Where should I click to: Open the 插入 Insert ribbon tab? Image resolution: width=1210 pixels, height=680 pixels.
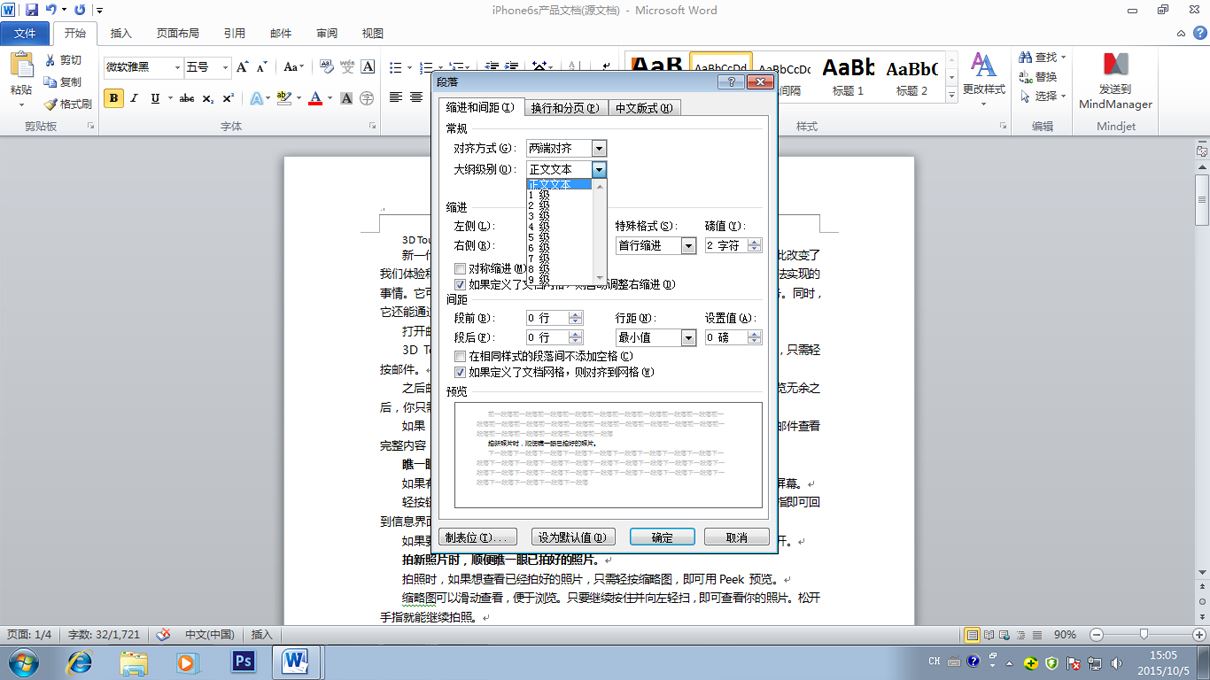coord(120,33)
